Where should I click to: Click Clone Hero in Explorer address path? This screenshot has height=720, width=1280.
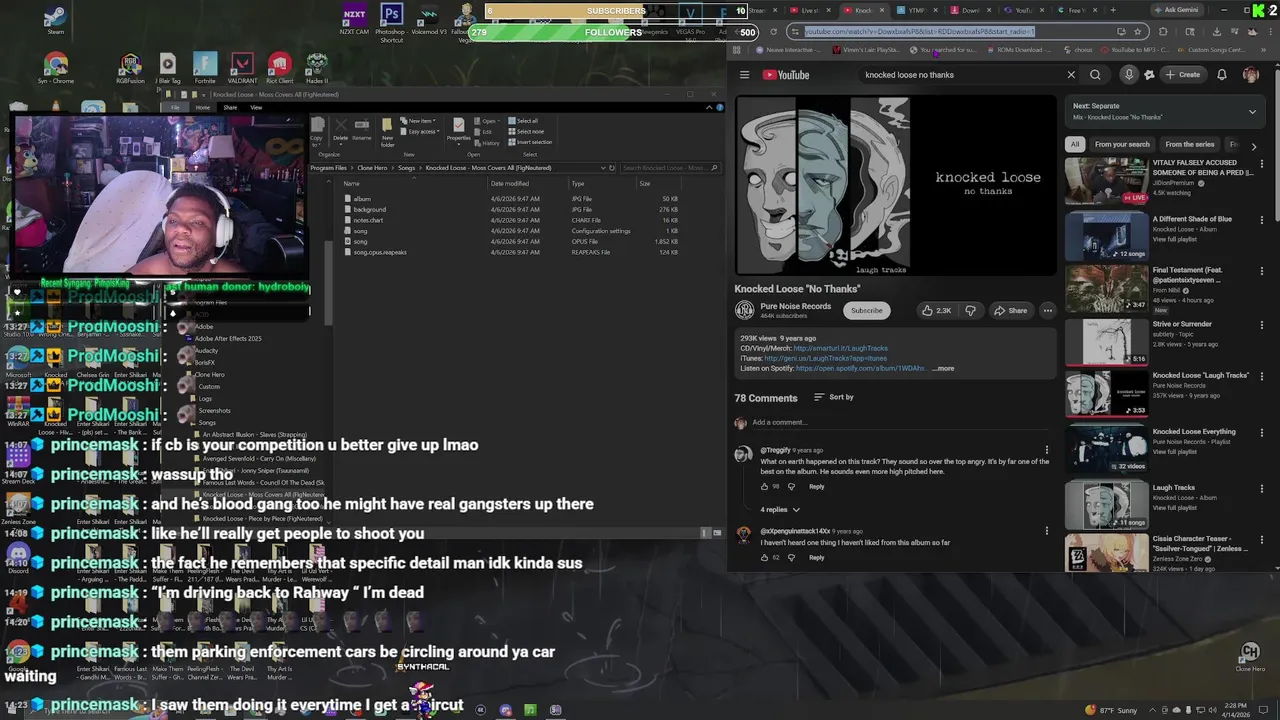click(x=372, y=168)
